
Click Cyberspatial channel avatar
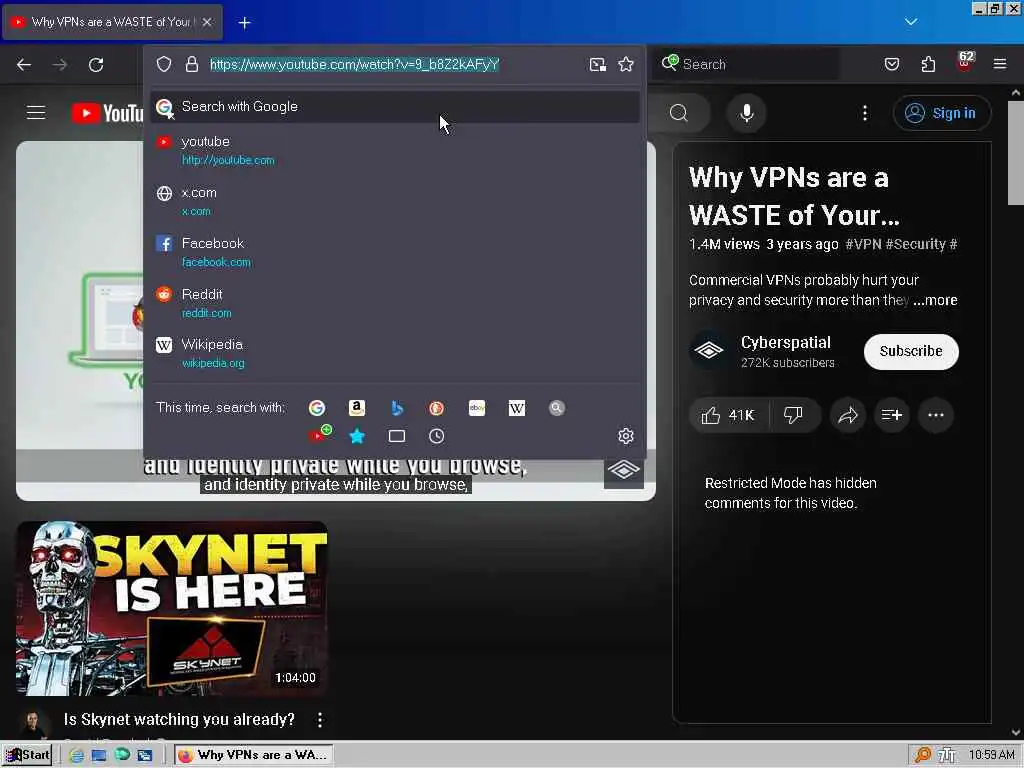tap(709, 351)
